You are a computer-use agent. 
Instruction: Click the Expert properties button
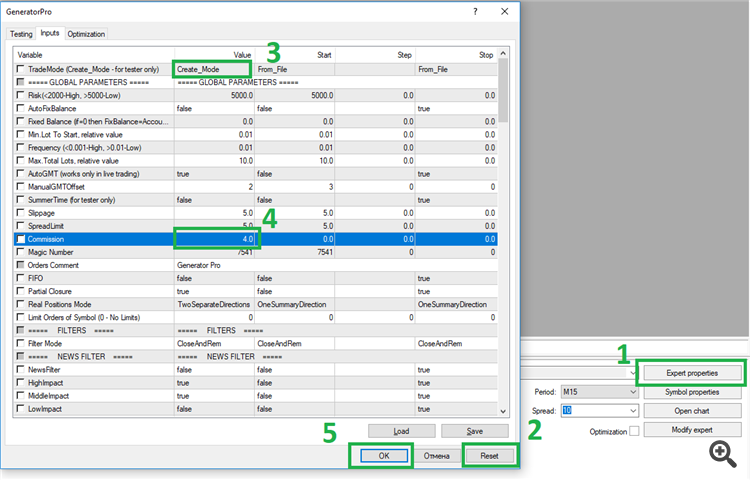point(692,373)
